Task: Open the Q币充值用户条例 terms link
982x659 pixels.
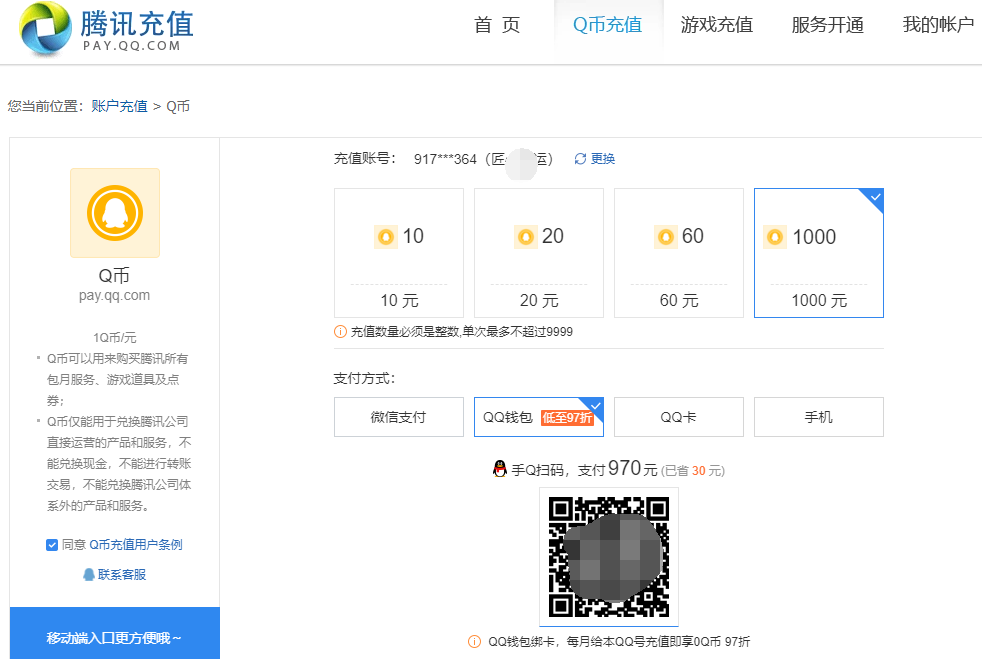Action: click(x=136, y=545)
